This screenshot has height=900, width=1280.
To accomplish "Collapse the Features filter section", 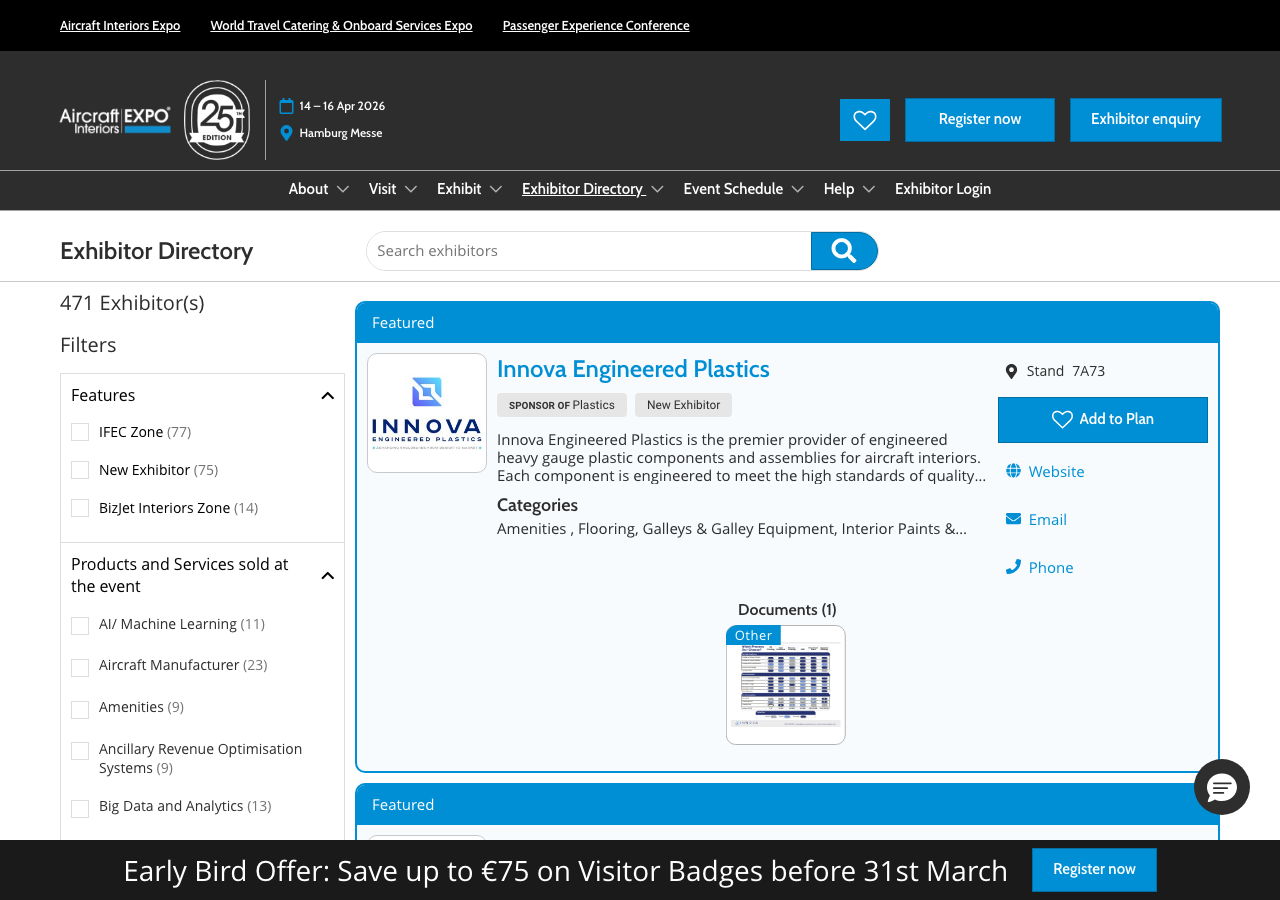I will [x=327, y=396].
